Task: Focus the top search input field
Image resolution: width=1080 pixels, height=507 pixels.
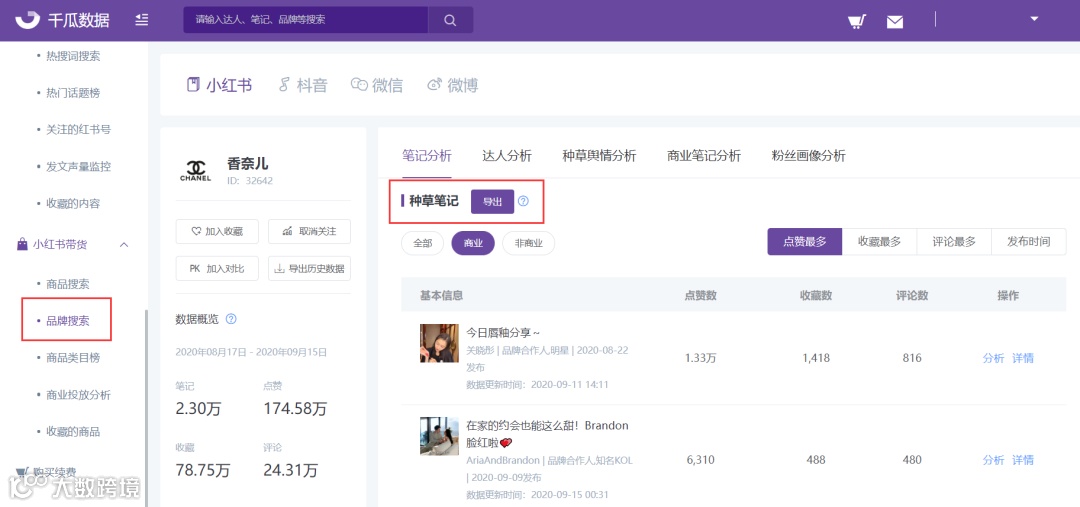Action: [306, 20]
